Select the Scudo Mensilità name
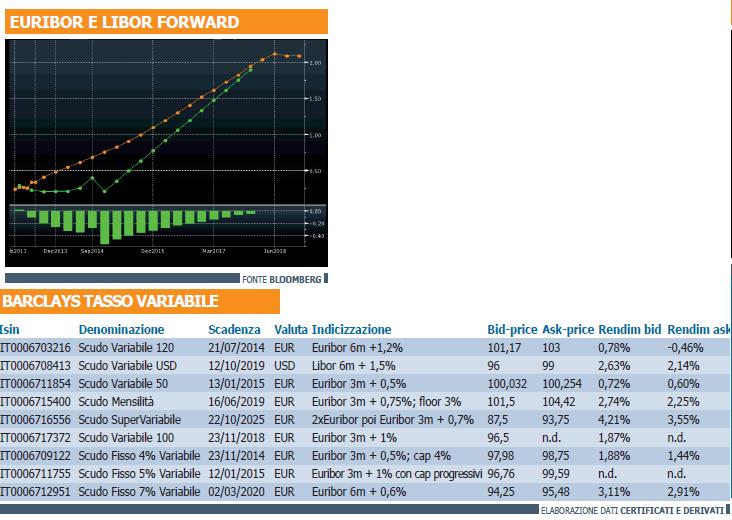This screenshot has width=732, height=520. (116, 401)
